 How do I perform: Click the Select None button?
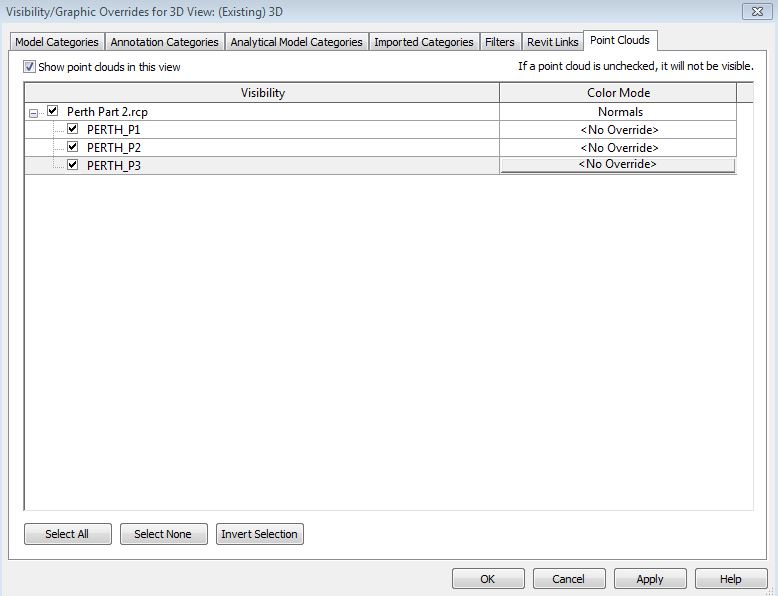[163, 534]
